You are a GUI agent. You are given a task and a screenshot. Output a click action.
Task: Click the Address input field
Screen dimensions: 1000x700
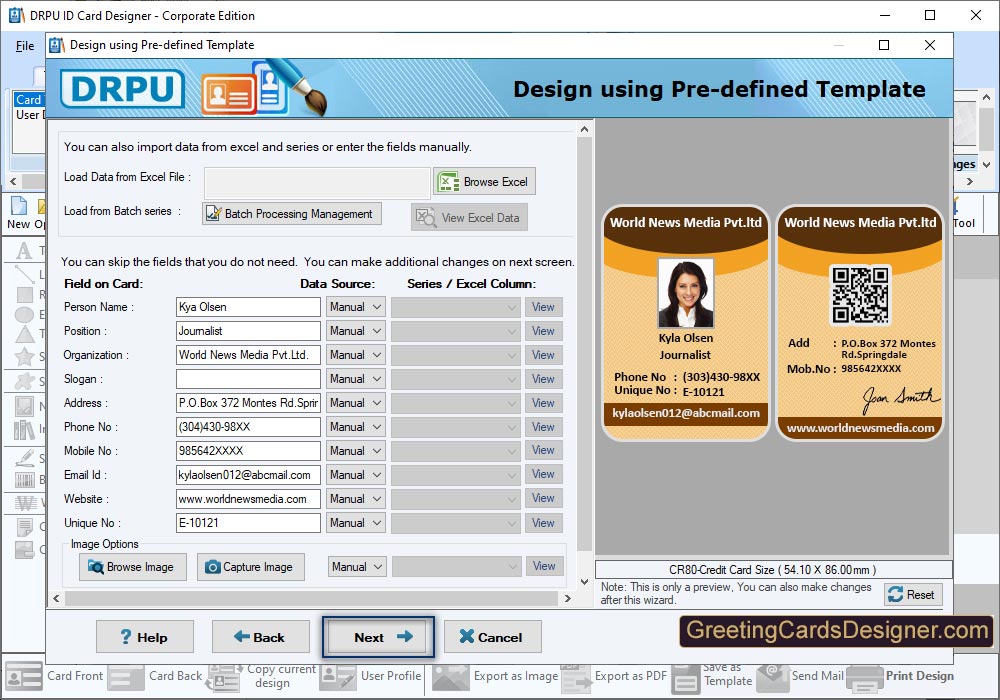(x=248, y=403)
